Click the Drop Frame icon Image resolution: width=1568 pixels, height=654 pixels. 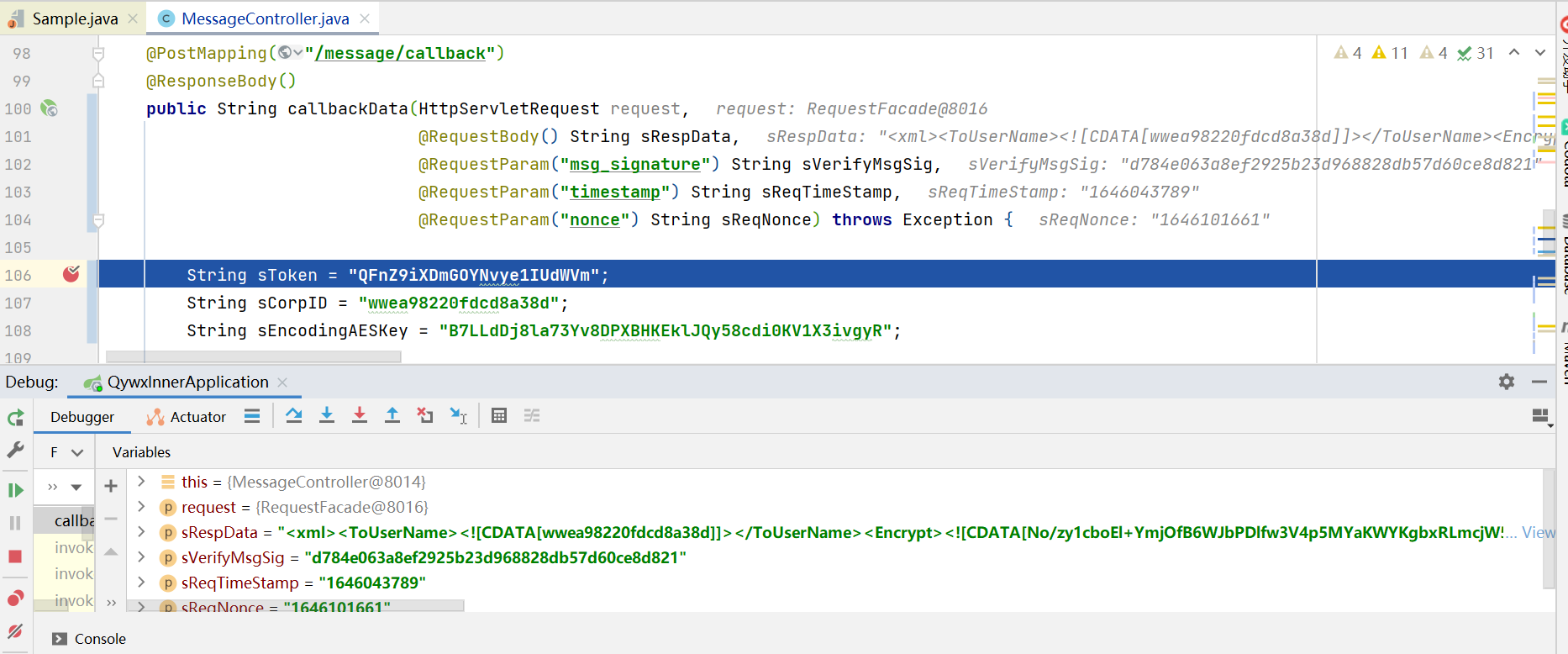click(x=425, y=415)
